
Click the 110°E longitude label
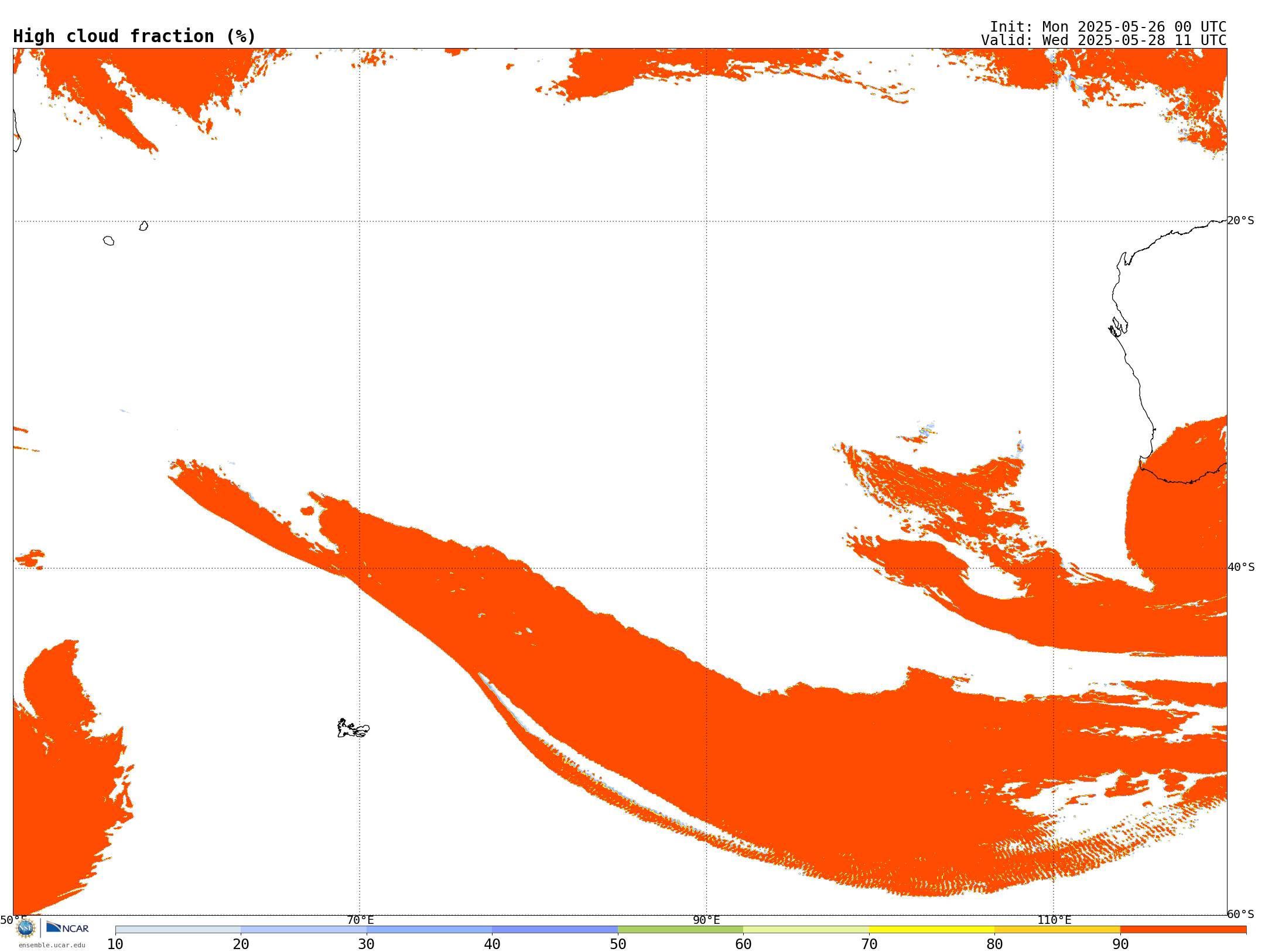[1054, 920]
